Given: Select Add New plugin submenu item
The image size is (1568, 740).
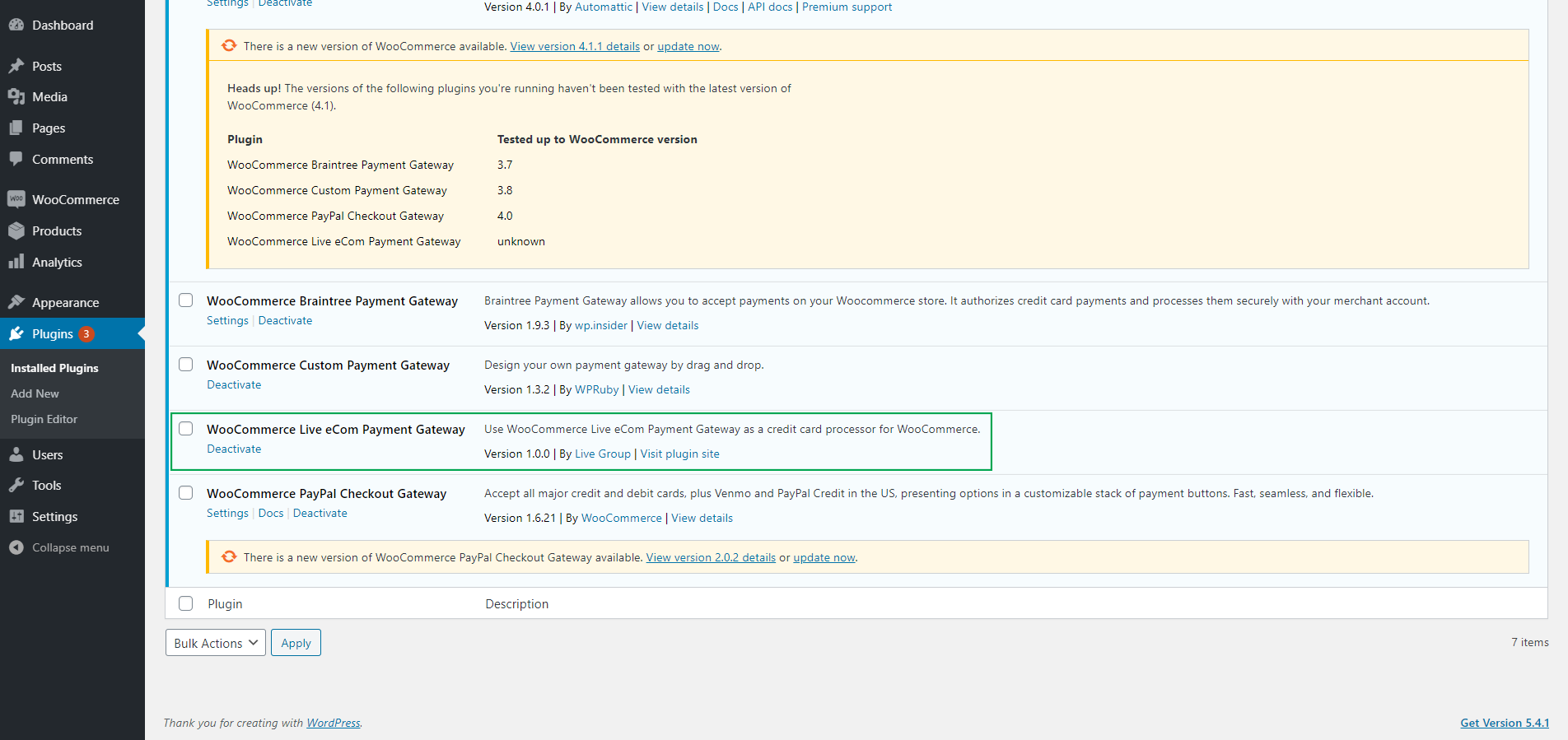Looking at the screenshot, I should [x=35, y=393].
